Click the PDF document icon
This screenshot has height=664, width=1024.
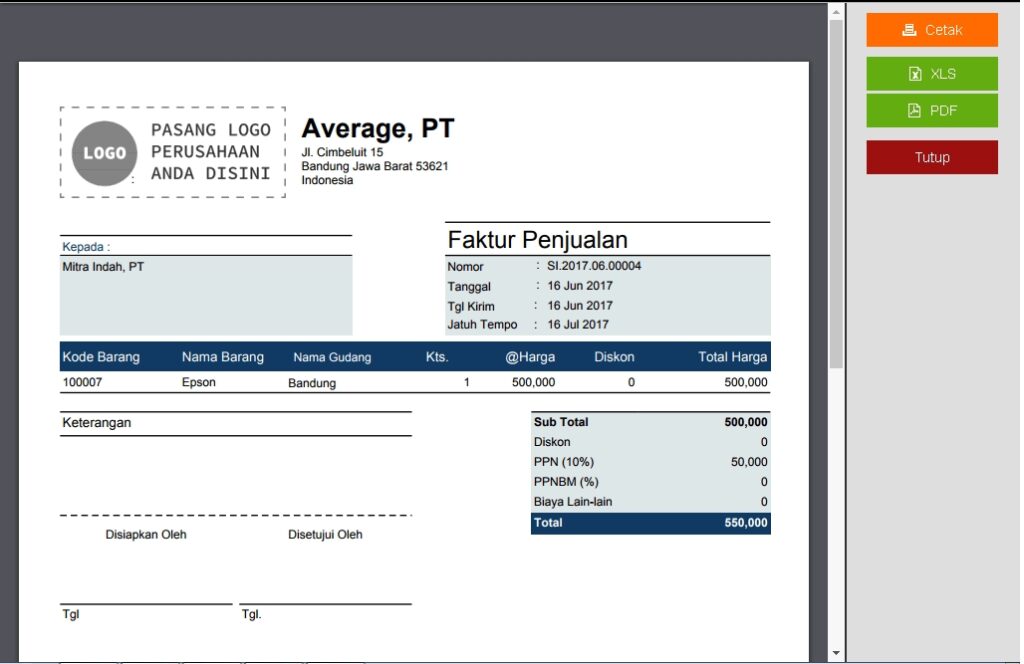click(x=914, y=111)
